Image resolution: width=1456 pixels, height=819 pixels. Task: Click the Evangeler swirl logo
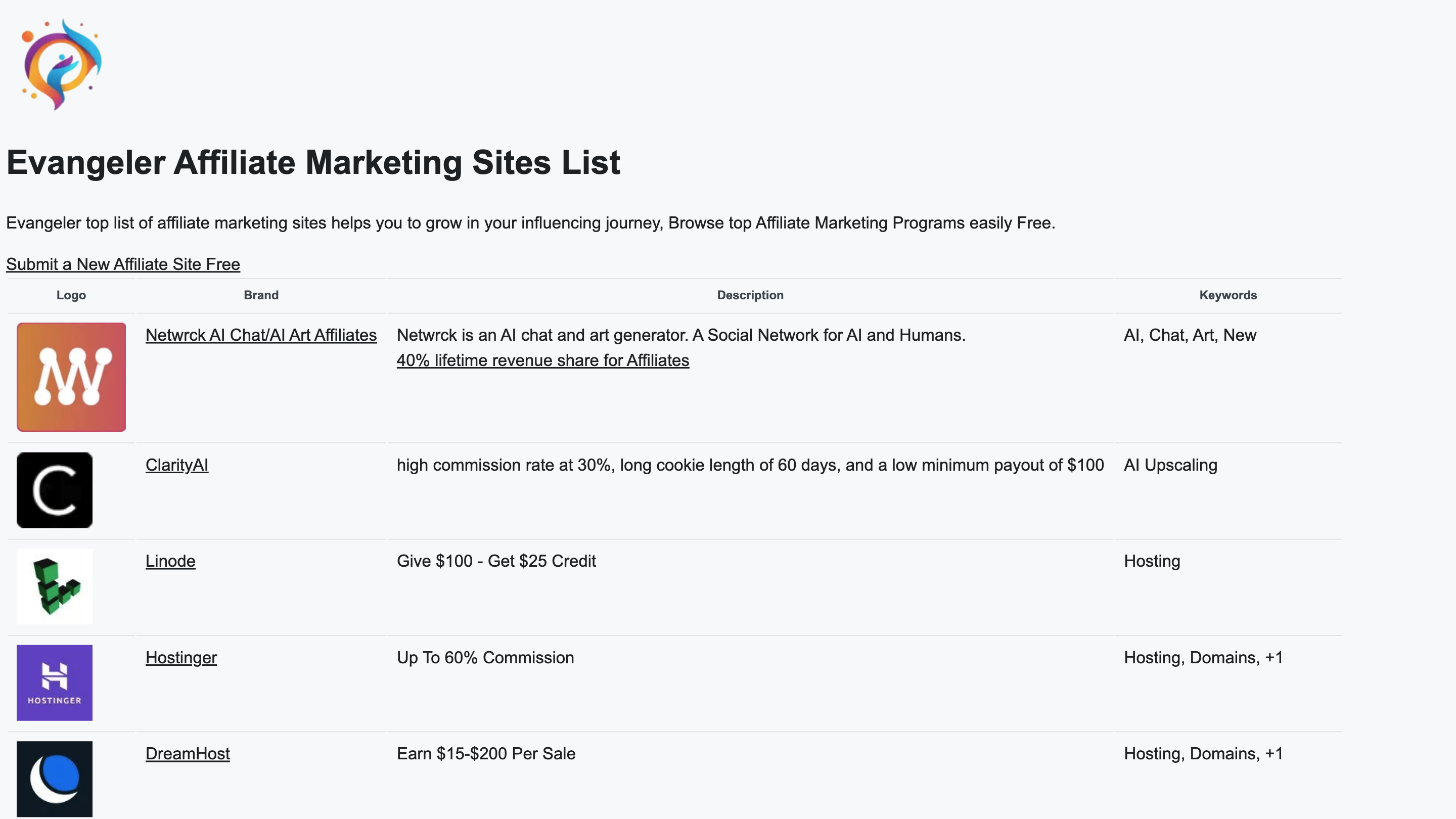pos(61,63)
